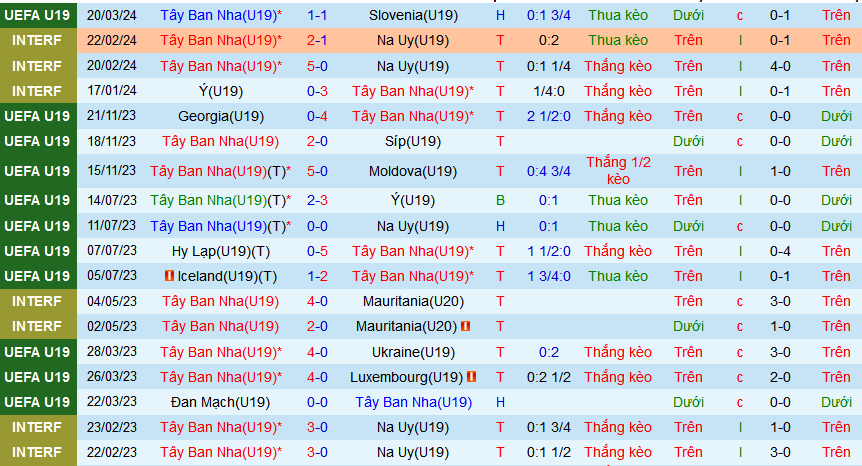Click the red card icon beside Iceland(U19)(T)

(169, 275)
